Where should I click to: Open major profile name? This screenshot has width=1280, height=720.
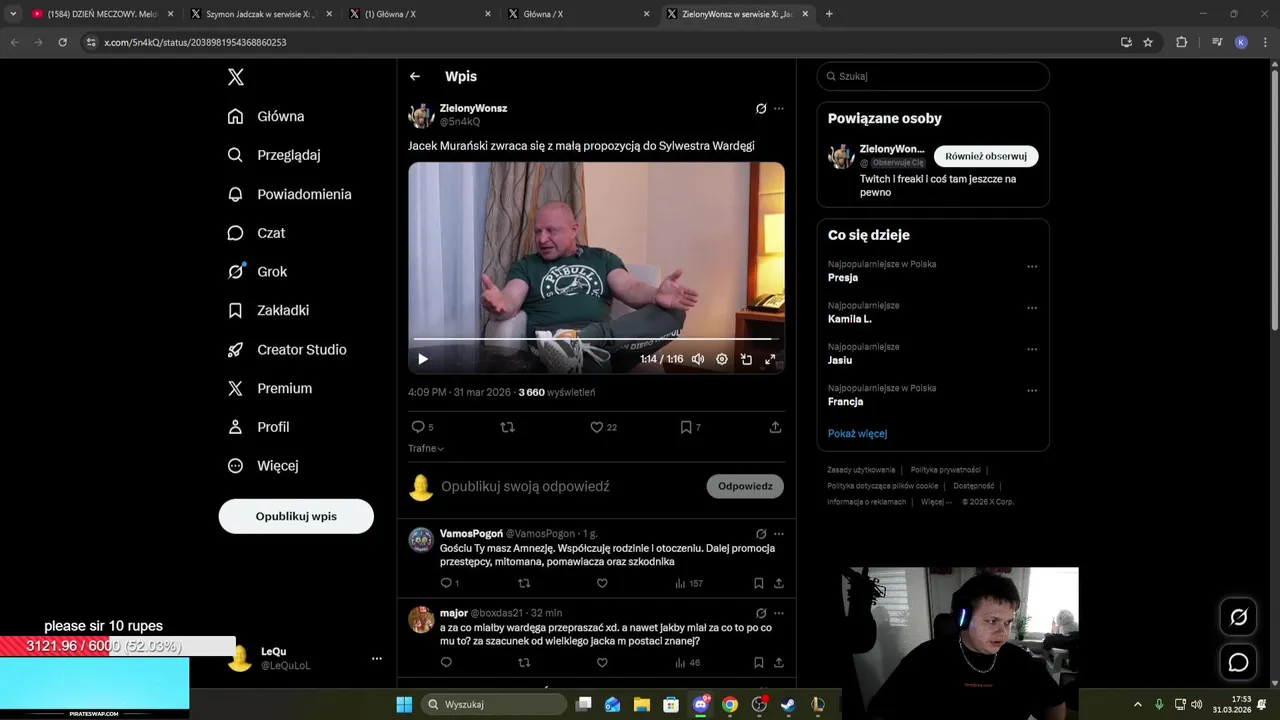tap(454, 613)
